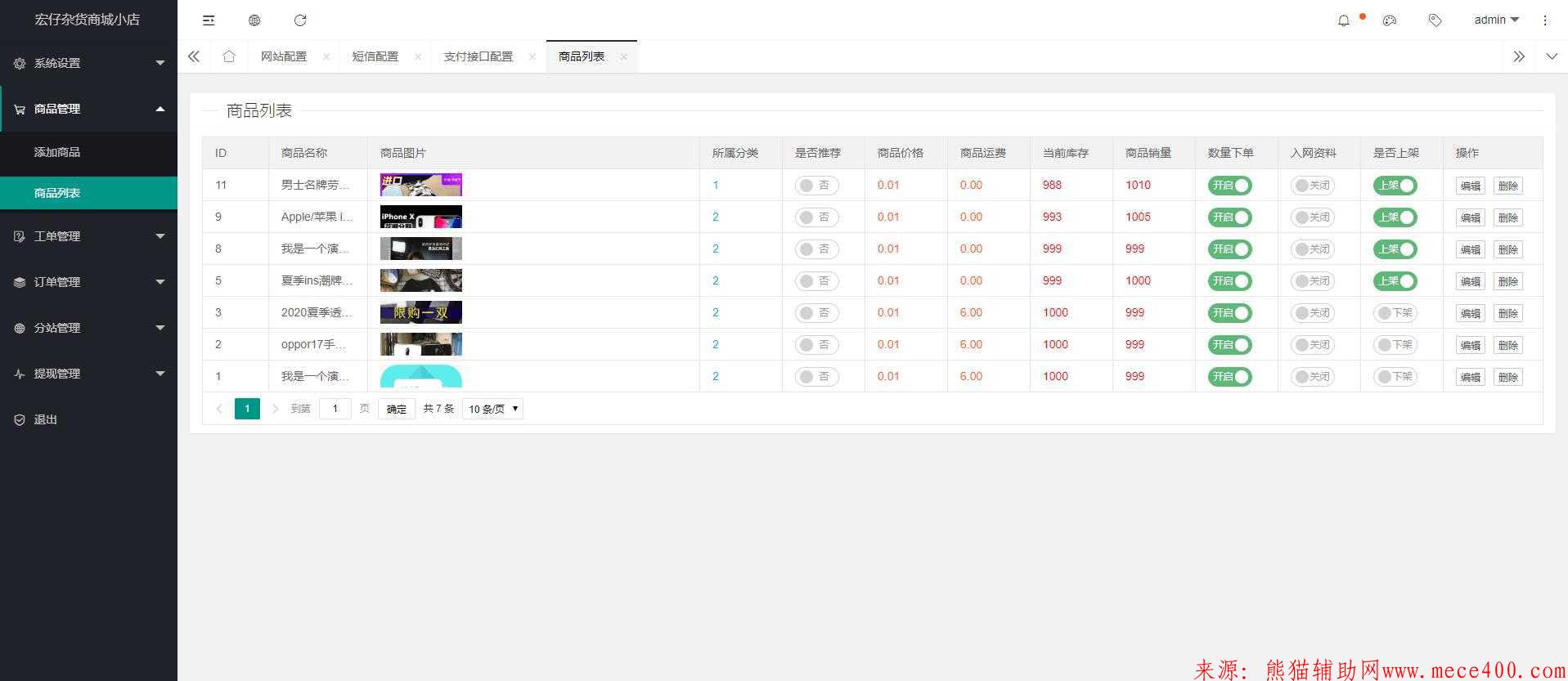This screenshot has width=1568, height=681.
Task: Open the globe website icon in header
Action: [254, 20]
